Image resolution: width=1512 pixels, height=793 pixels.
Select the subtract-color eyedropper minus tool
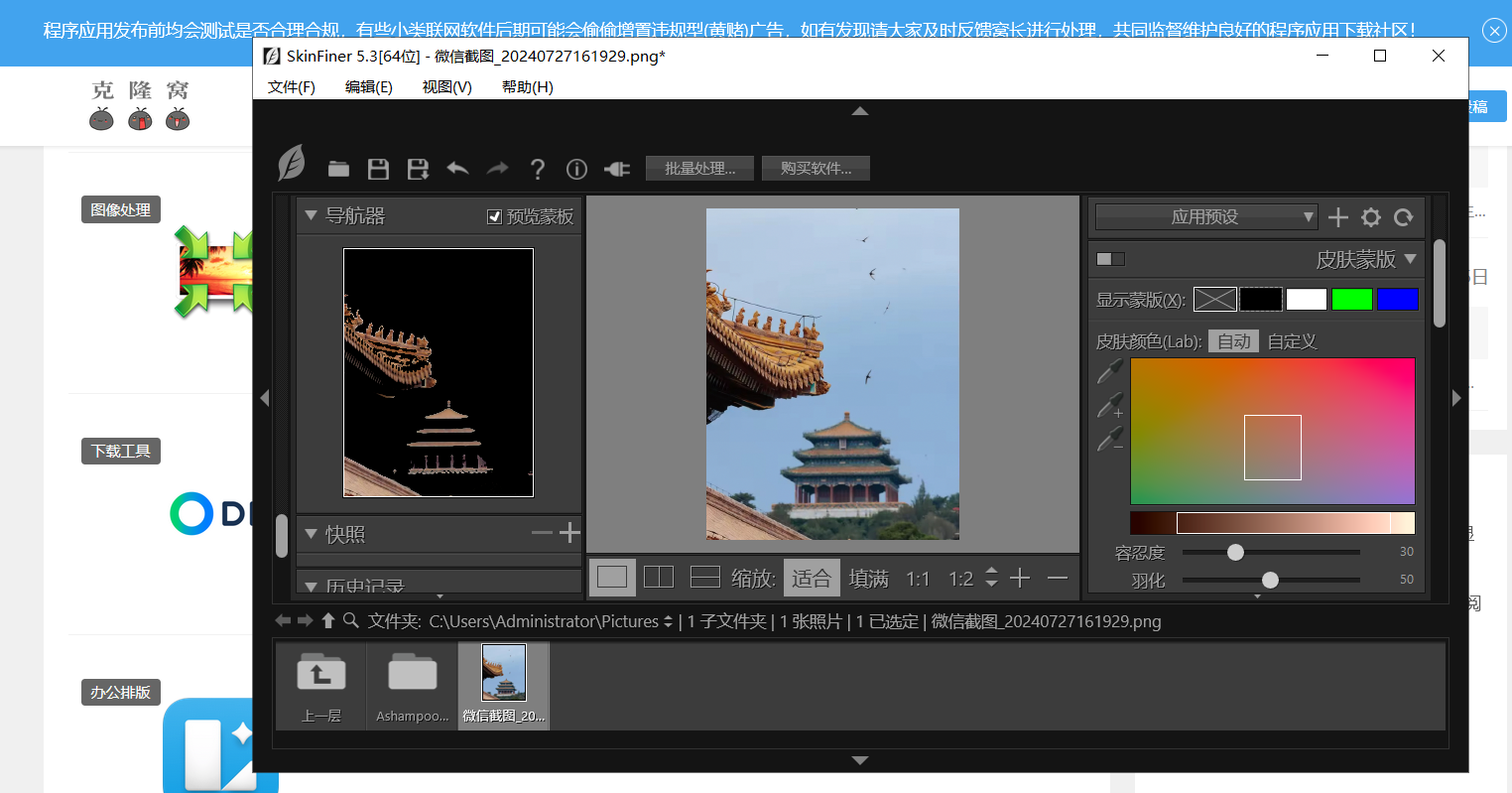(1110, 439)
